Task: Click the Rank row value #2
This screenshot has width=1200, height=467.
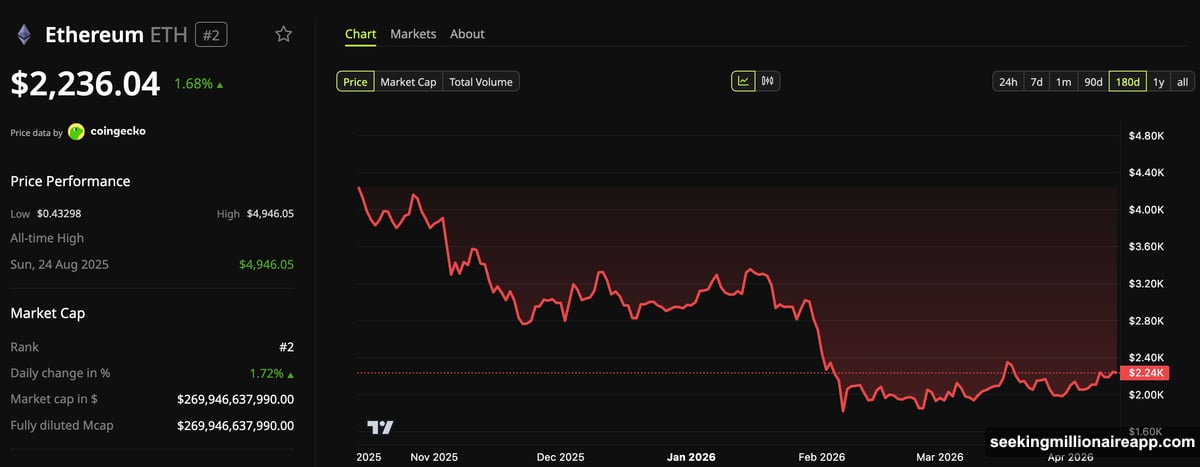Action: (x=286, y=347)
